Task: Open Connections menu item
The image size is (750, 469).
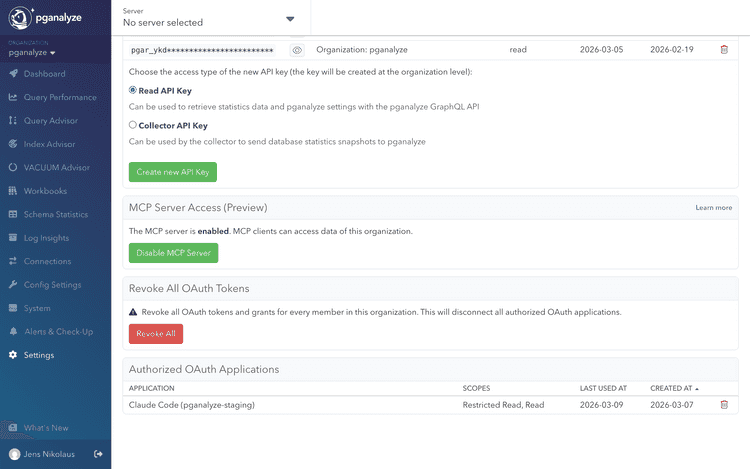Action: click(47, 261)
